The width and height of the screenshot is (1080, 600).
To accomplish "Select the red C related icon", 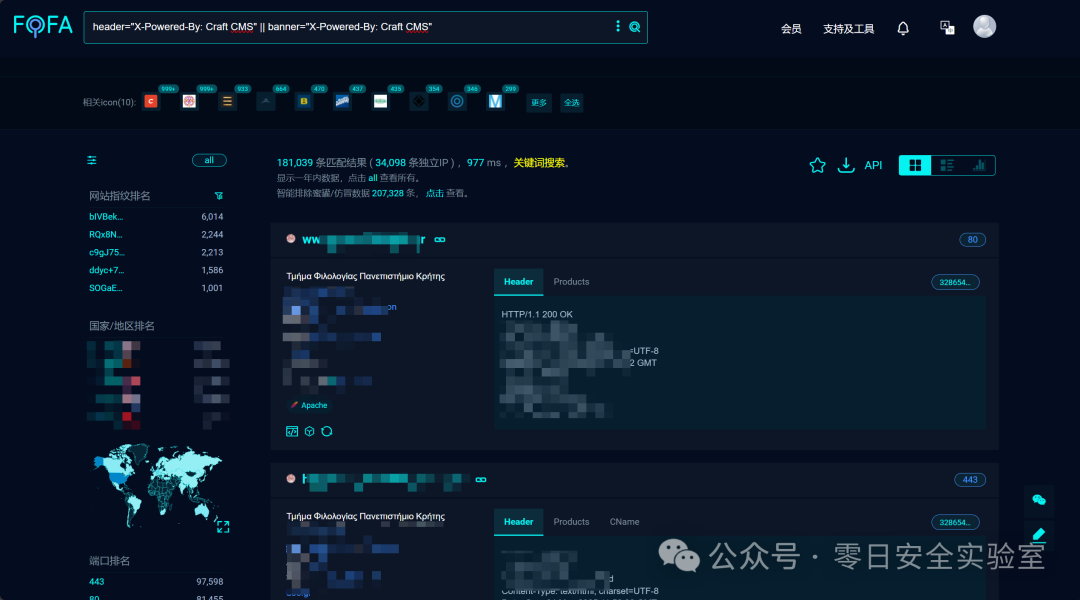I will [151, 101].
